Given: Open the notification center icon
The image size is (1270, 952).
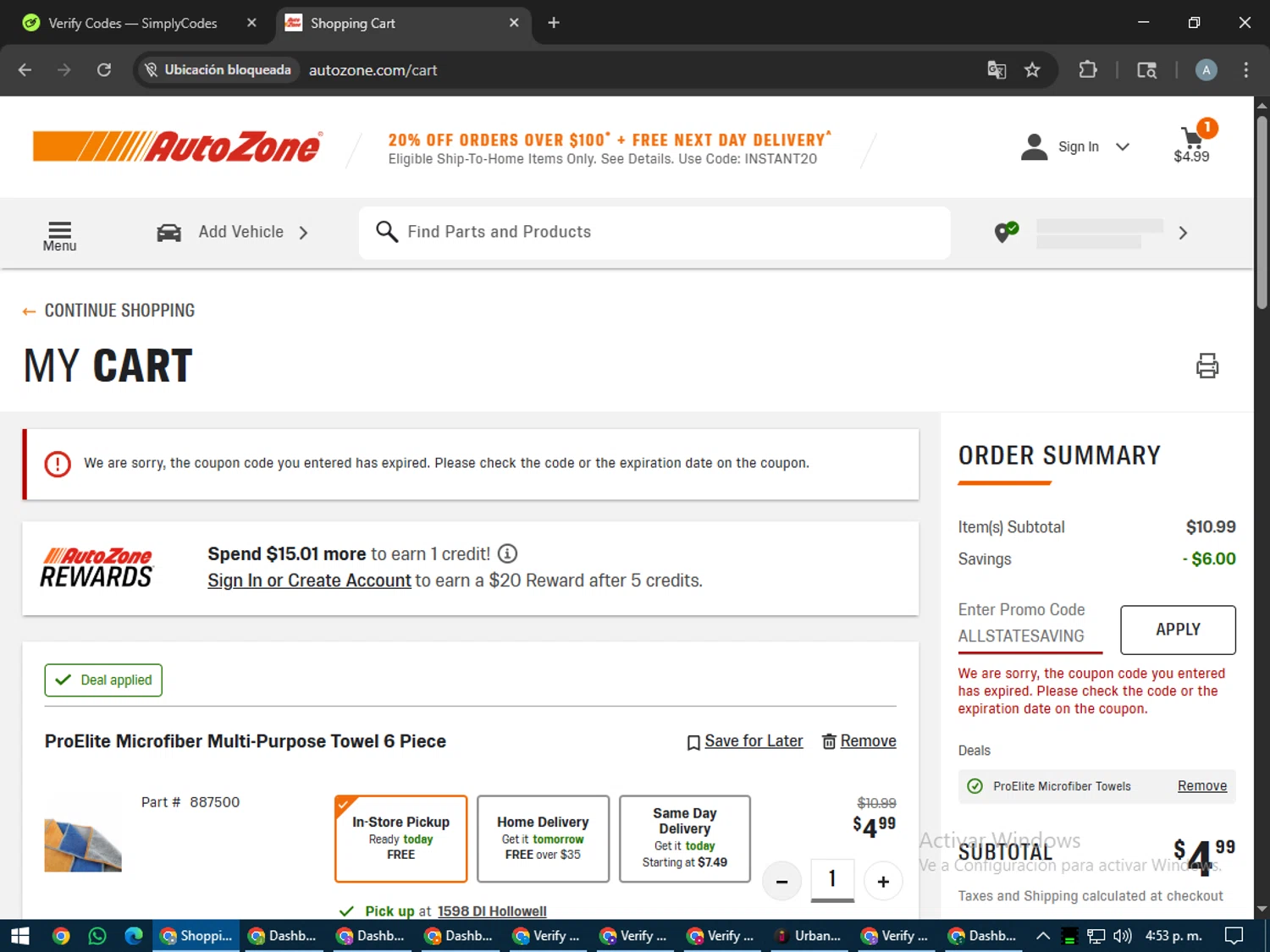Looking at the screenshot, I should click(x=1234, y=936).
